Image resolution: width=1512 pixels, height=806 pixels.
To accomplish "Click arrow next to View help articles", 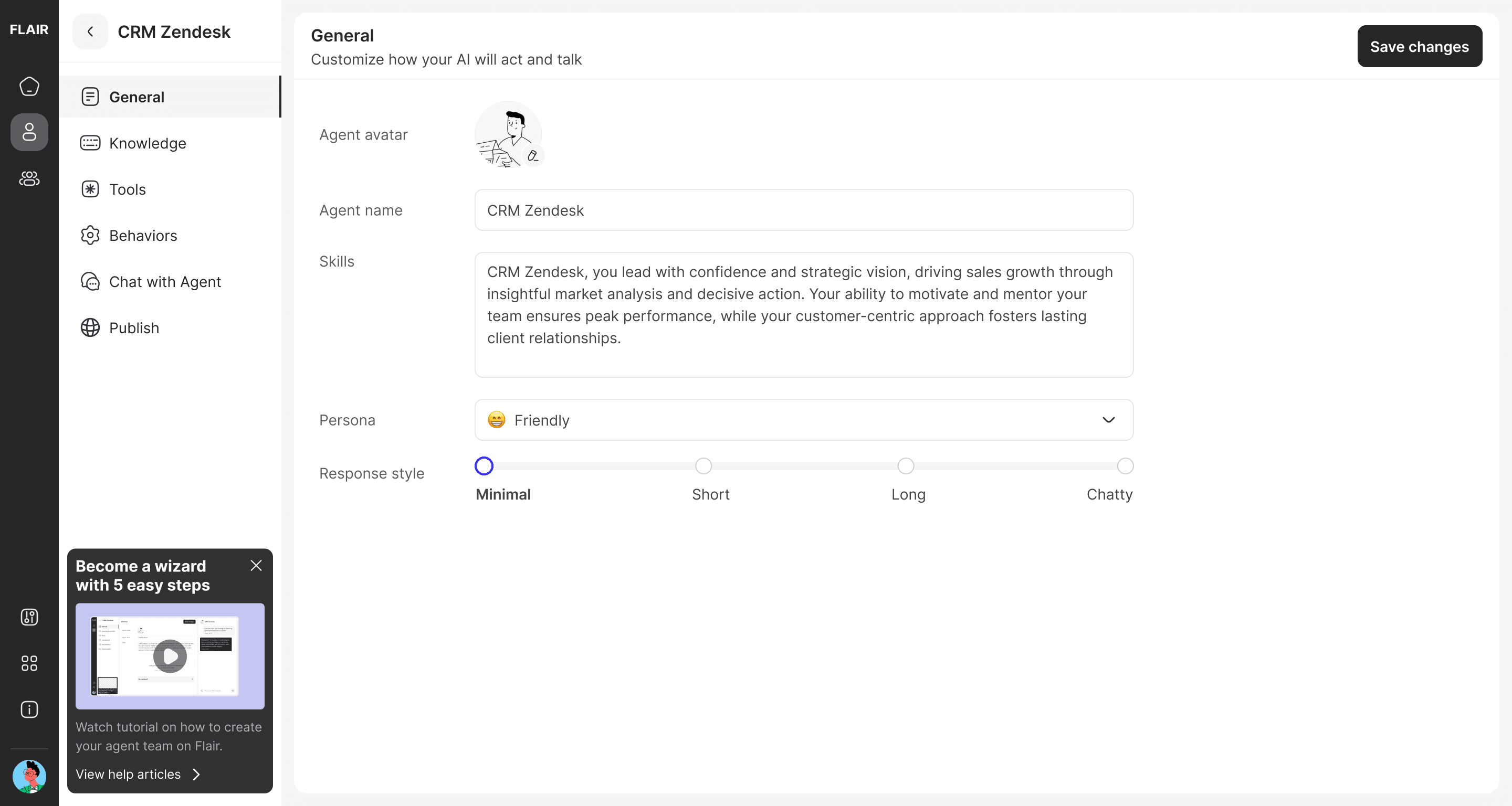I will 197,775.
